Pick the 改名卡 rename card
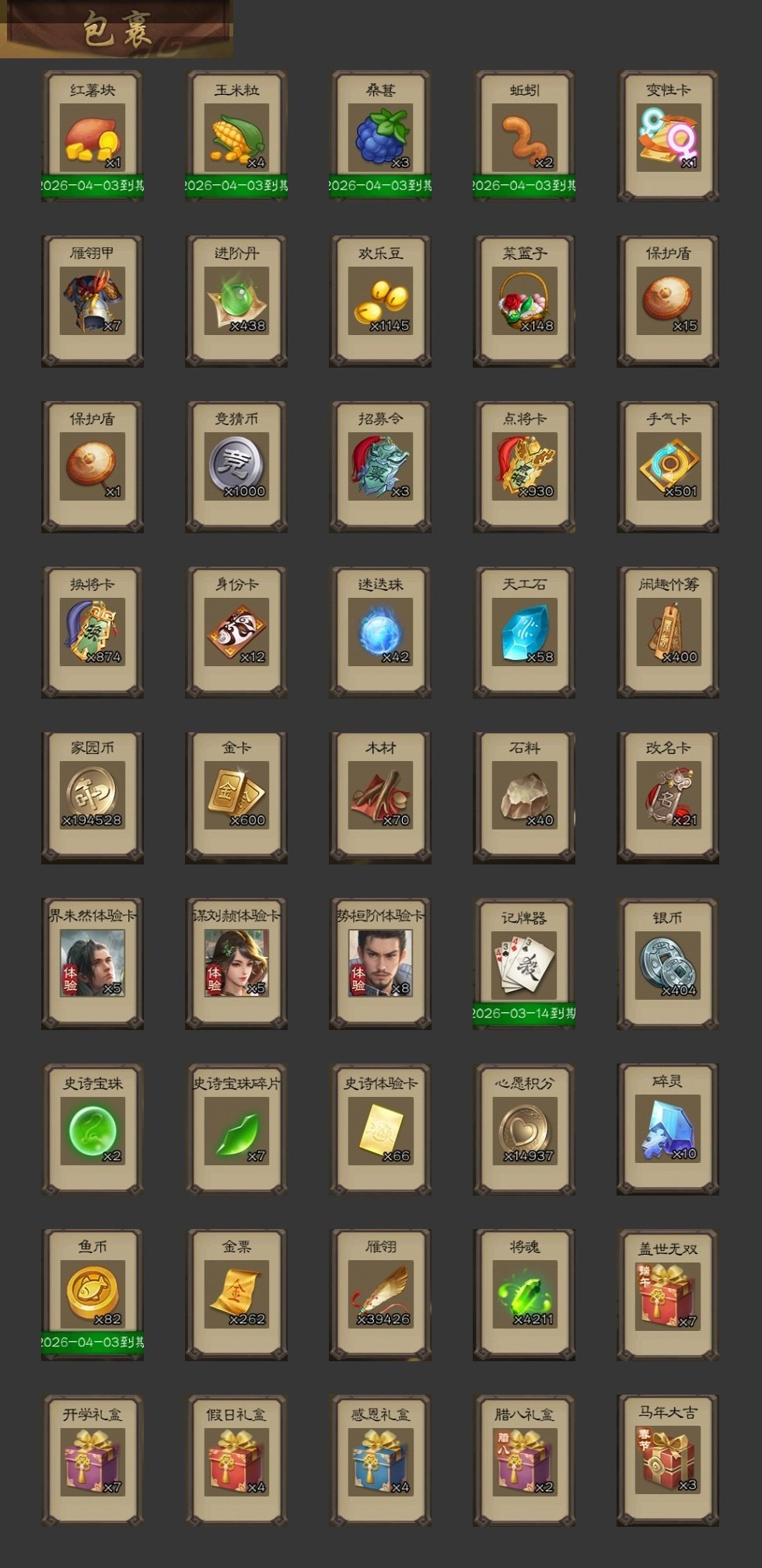762x1568 pixels. [x=668, y=798]
